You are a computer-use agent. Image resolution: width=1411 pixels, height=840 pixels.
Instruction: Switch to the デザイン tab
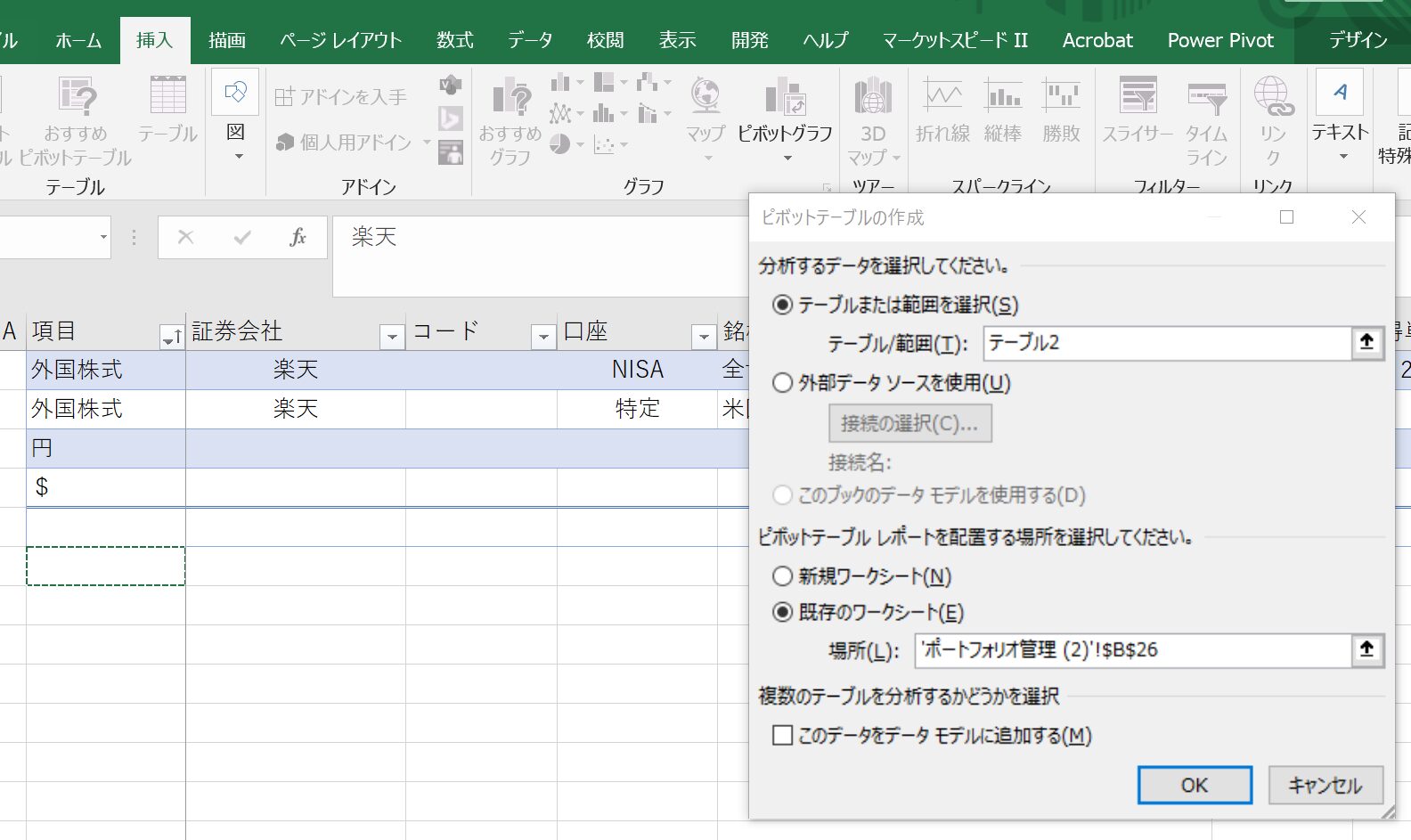pyautogui.click(x=1358, y=40)
